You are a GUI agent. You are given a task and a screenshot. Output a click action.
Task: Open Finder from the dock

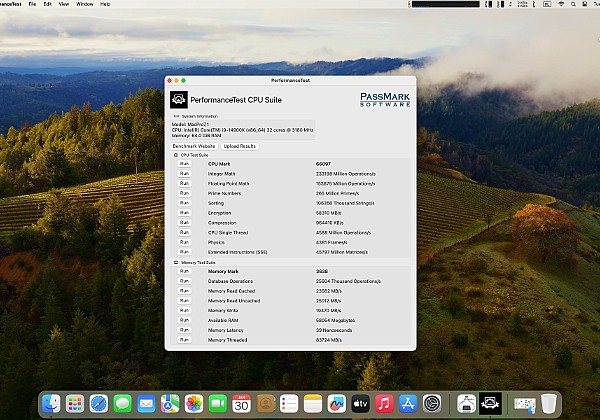tap(51, 404)
